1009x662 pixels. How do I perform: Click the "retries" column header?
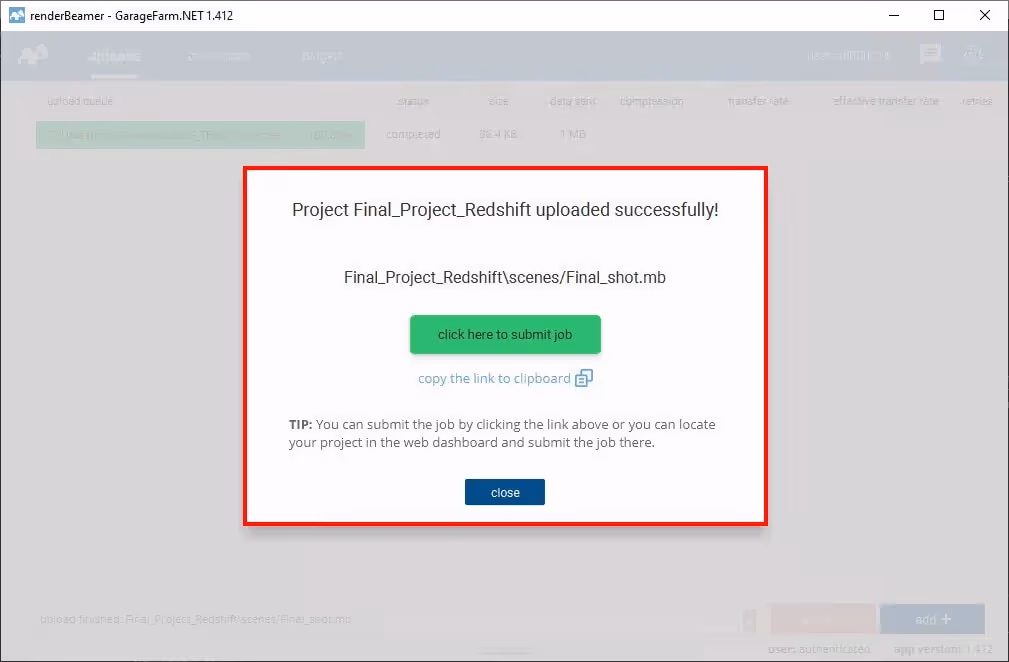pos(977,101)
